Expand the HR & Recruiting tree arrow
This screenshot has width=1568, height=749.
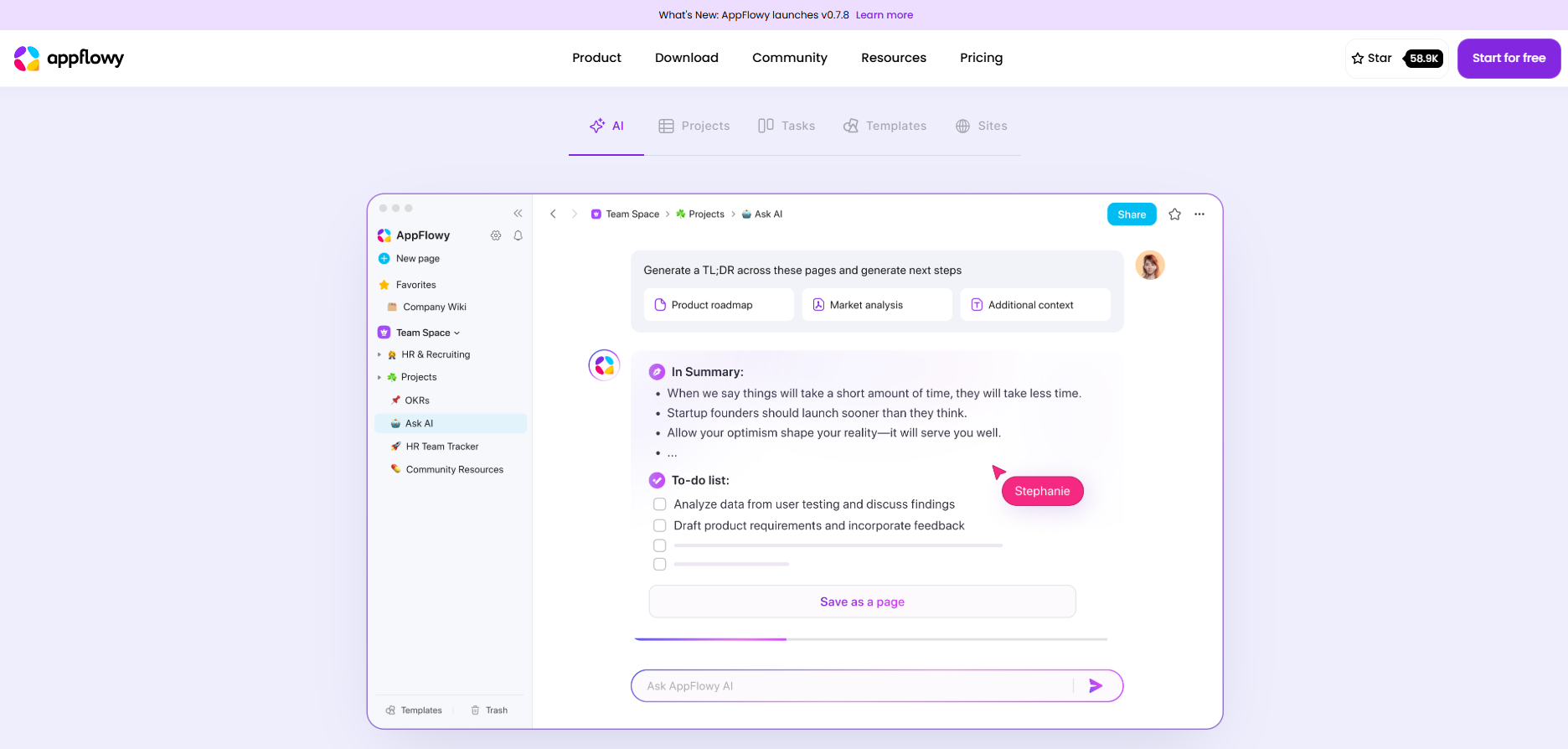click(379, 355)
